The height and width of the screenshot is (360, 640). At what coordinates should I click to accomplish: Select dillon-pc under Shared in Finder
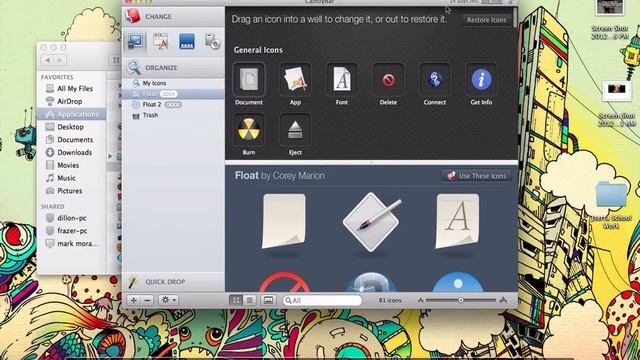click(71, 218)
